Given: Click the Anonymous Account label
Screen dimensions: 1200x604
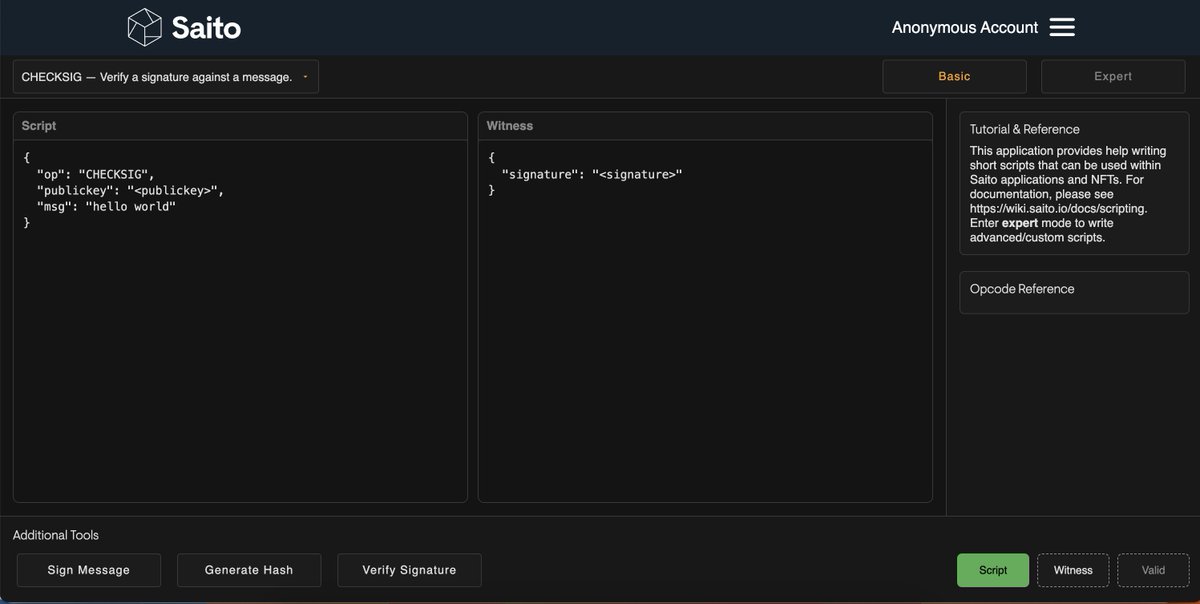Looking at the screenshot, I should click(965, 27).
